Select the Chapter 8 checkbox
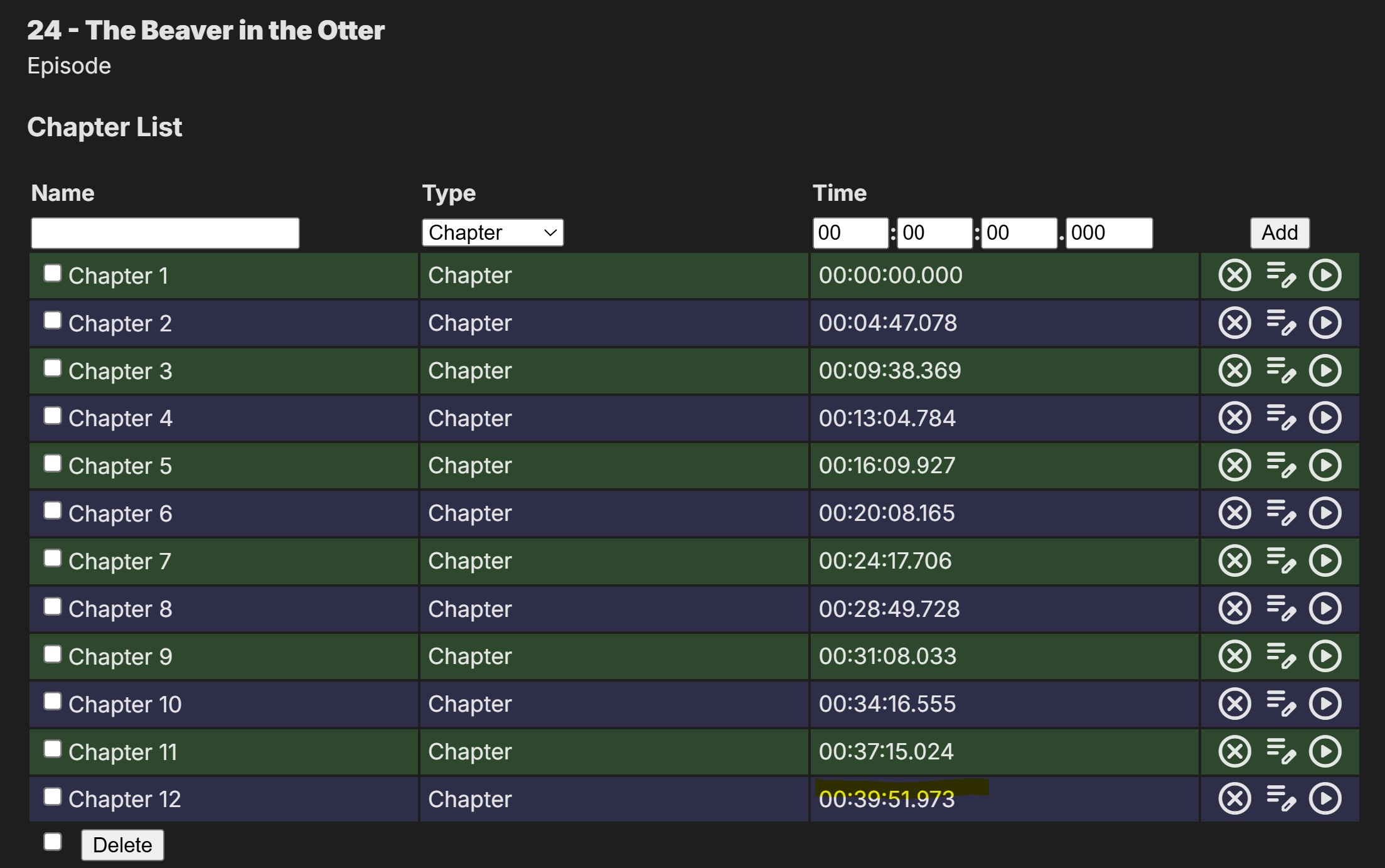Screen dimensions: 1385x868 [x=53, y=606]
